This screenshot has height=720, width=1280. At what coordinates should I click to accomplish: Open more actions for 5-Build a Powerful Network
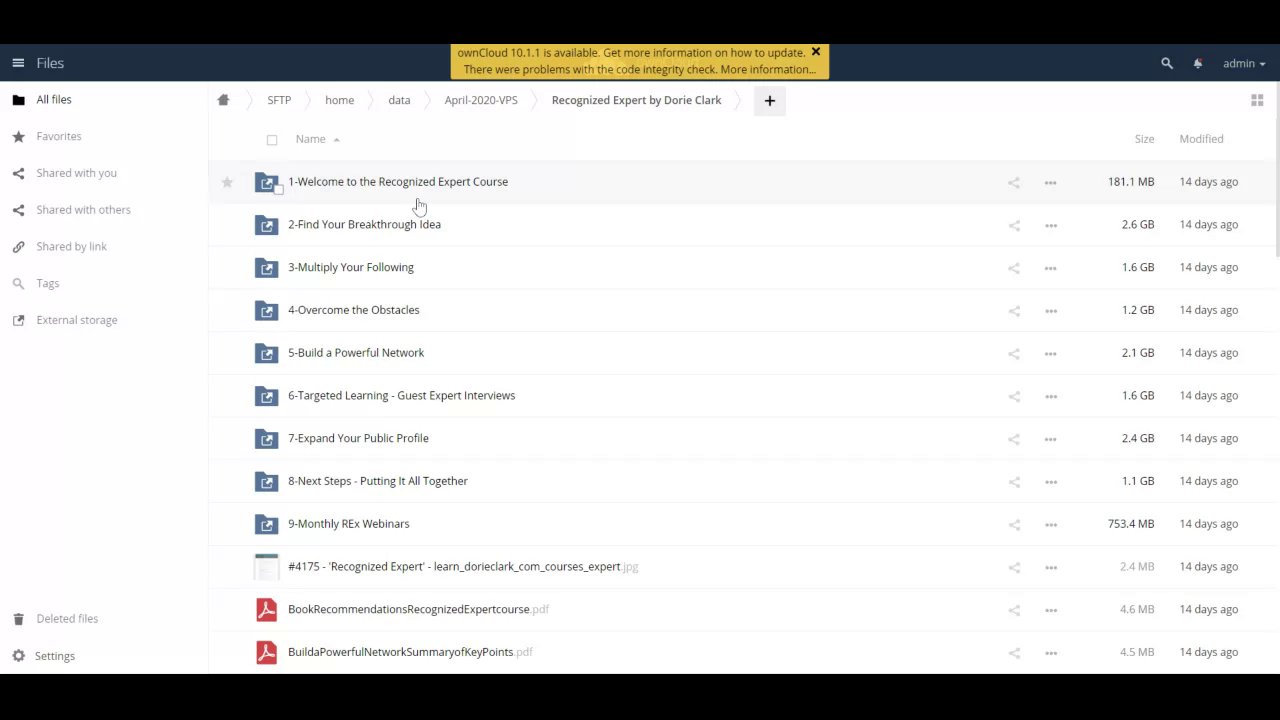coord(1050,353)
